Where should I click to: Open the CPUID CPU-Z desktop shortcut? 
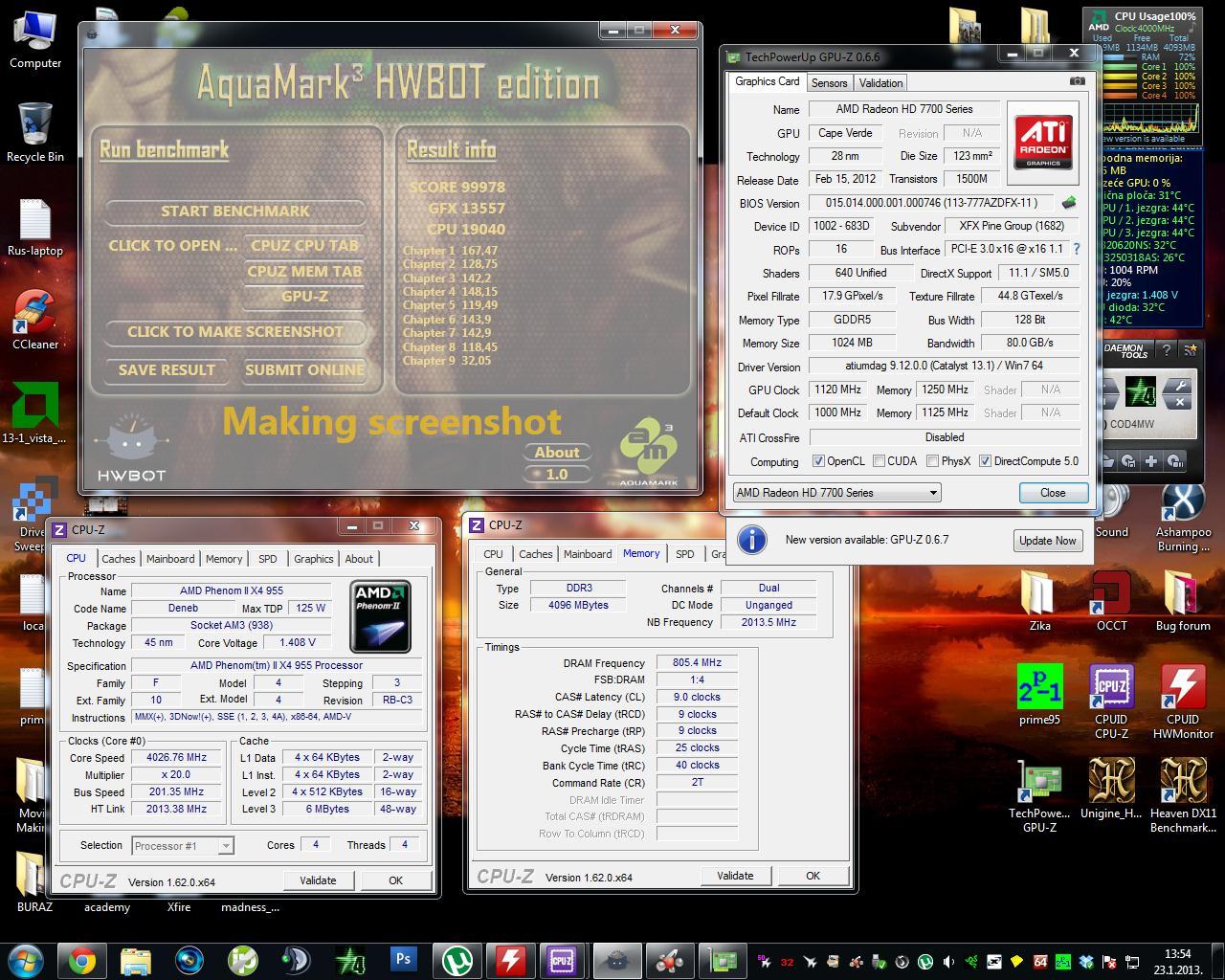(x=1111, y=702)
